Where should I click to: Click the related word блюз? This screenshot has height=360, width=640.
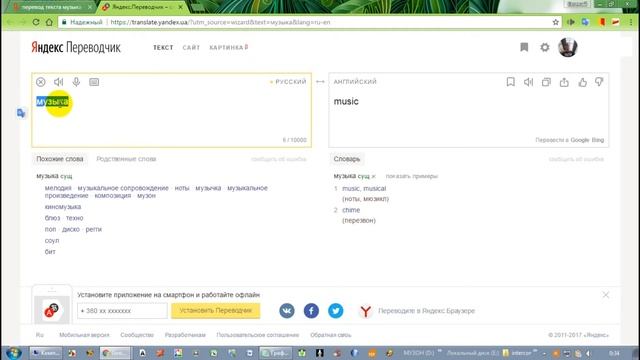coord(52,218)
